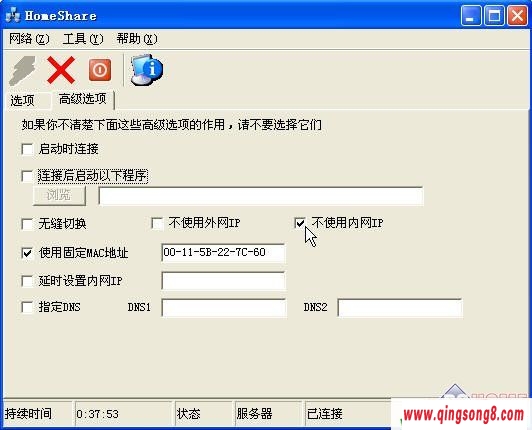
Task: Open the 帮助 menu
Action: point(137,39)
